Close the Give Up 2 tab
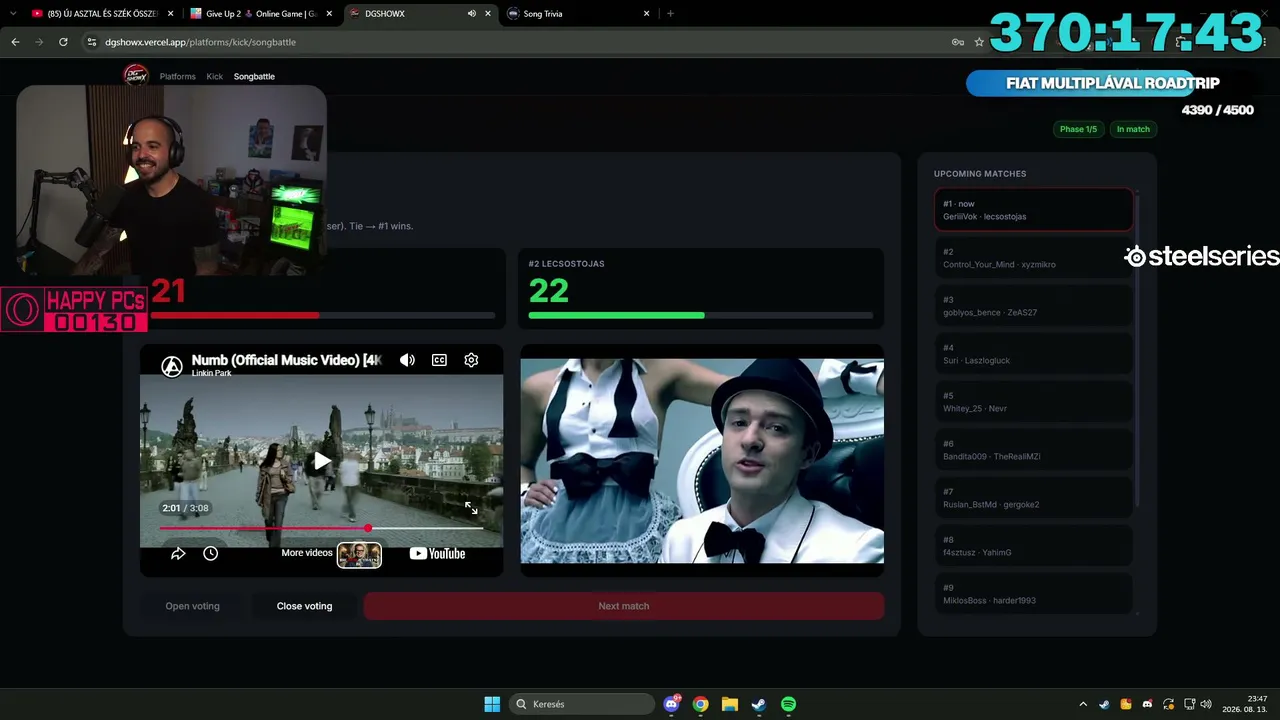 click(x=329, y=14)
